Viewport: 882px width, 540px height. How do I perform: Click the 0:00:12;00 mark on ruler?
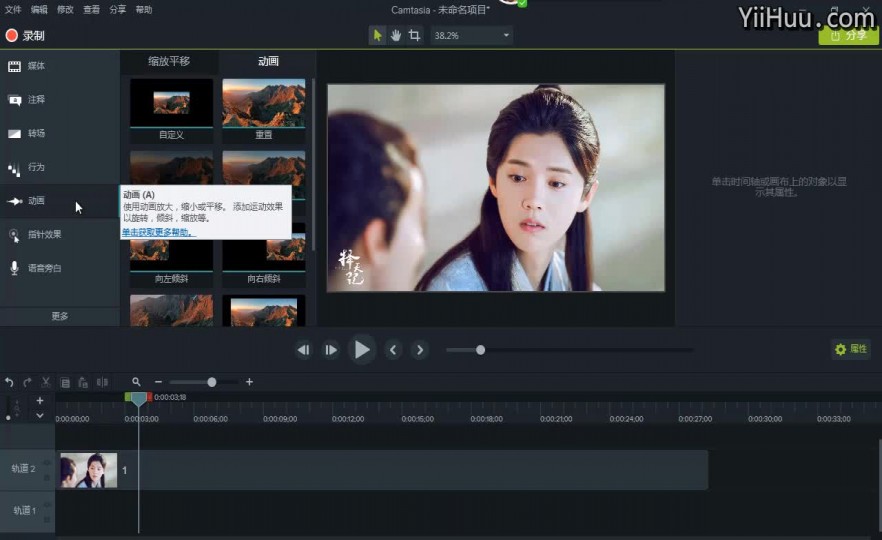[x=348, y=419]
